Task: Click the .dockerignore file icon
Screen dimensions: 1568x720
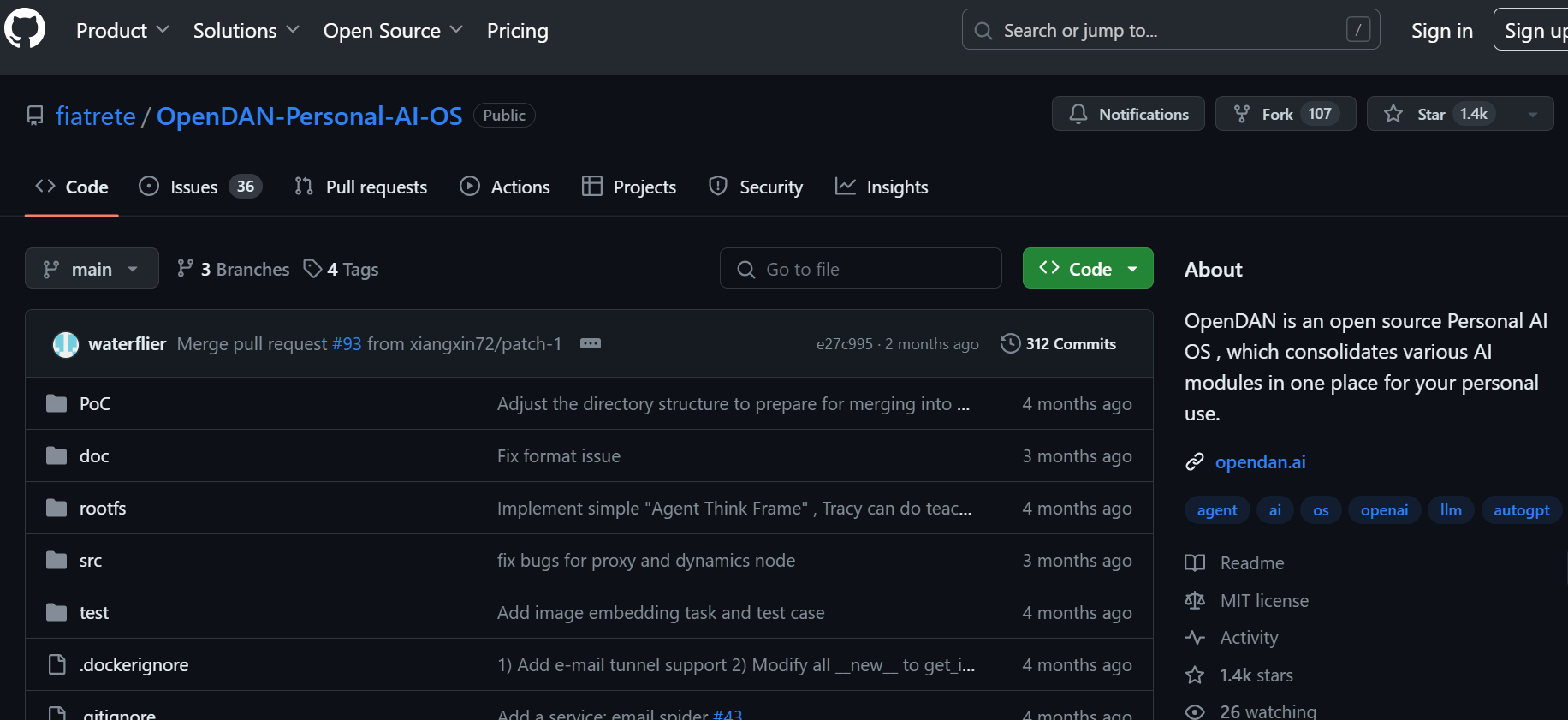Action: 56,664
